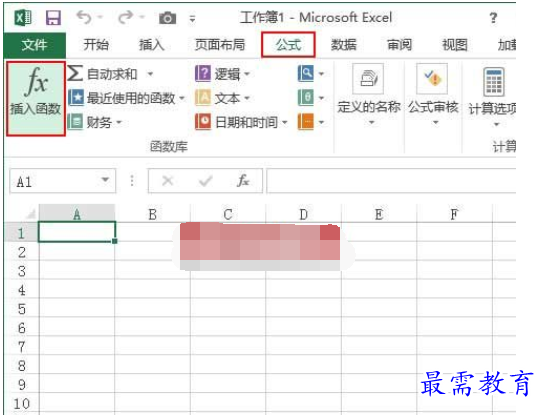Click the AutoSum (自动求和) sigma icon

click(75, 73)
